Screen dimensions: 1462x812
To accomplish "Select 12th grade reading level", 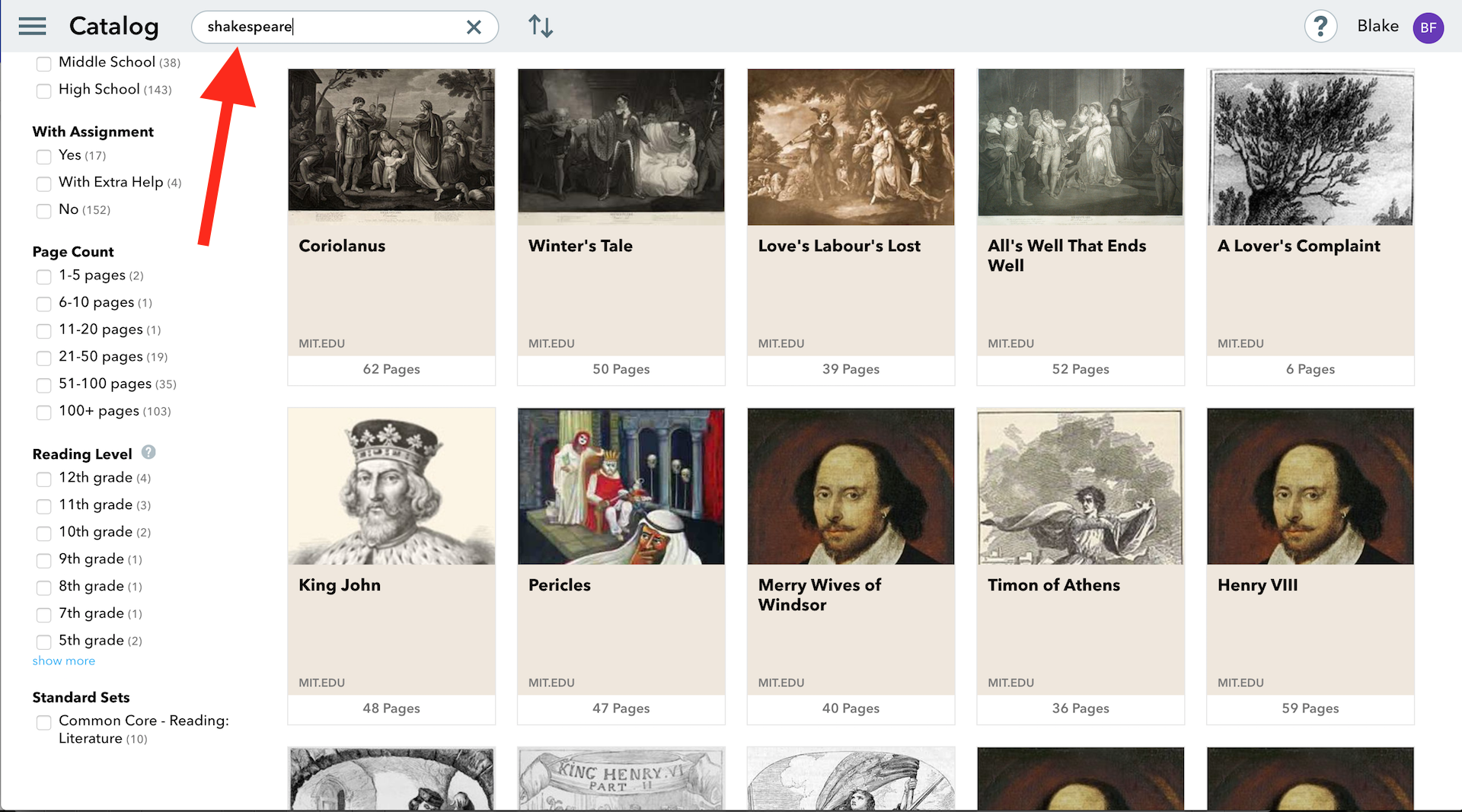I will [x=44, y=479].
